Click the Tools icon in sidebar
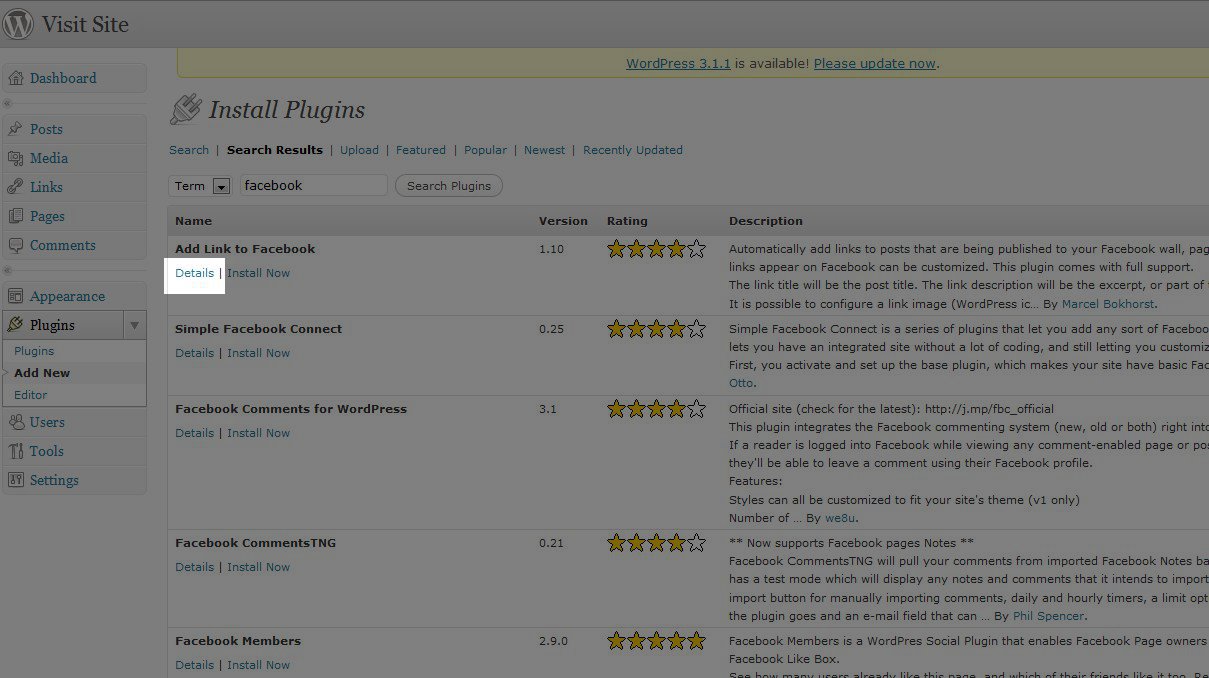Viewport: 1209px width, 678px height. pos(16,451)
